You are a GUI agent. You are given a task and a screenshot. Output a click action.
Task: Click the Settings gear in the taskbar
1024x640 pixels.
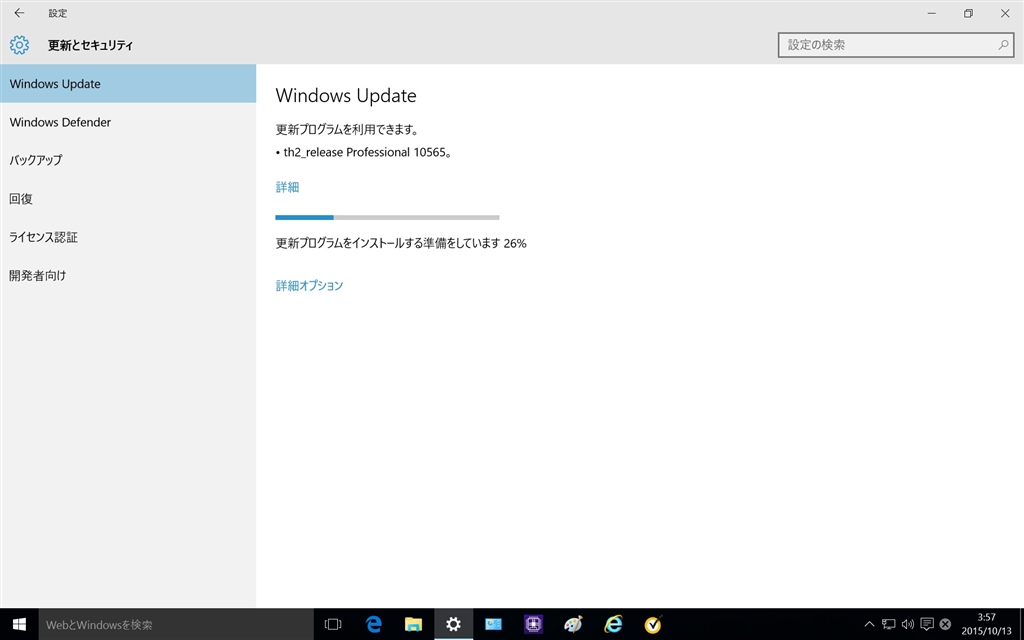(x=453, y=624)
